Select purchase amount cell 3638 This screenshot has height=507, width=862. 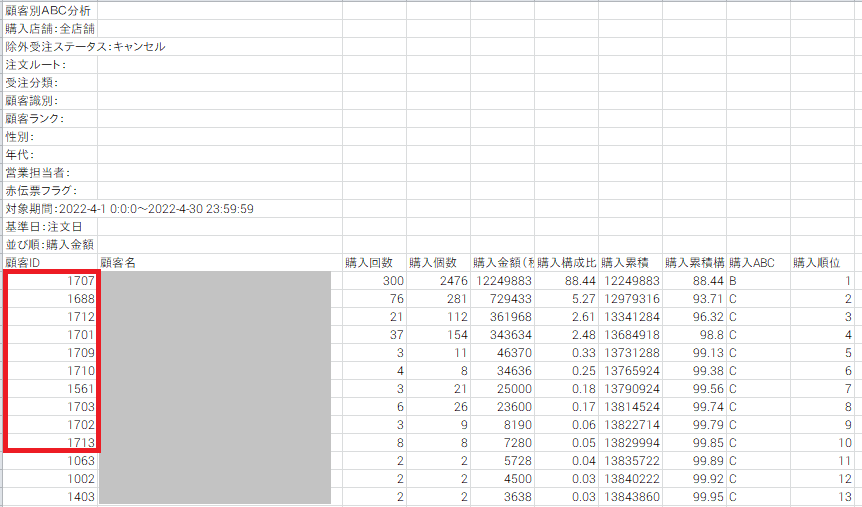click(x=502, y=497)
